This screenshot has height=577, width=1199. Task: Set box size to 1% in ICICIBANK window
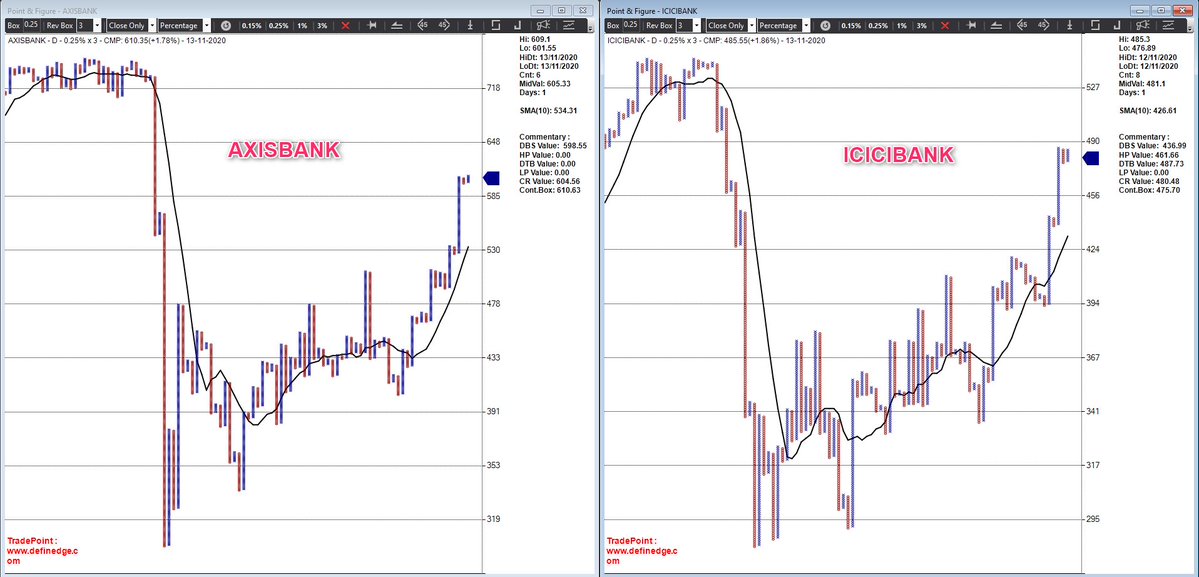click(x=902, y=25)
